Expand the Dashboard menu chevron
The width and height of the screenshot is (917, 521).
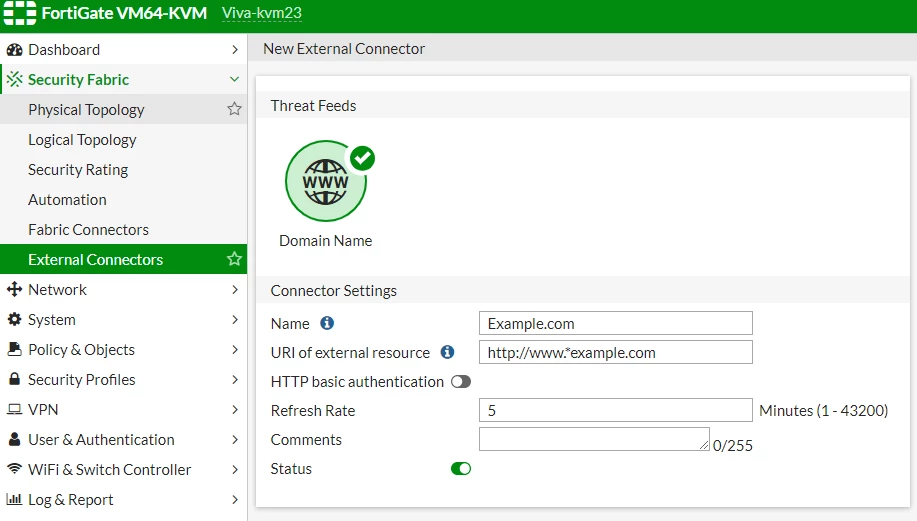[x=235, y=50]
